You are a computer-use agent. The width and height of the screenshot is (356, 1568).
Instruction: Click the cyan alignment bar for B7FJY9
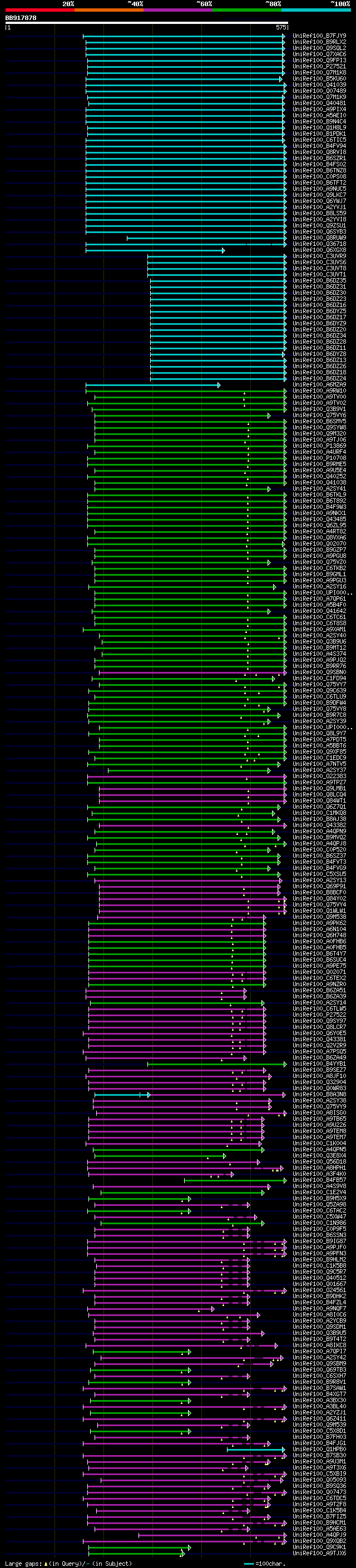pyautogui.click(x=184, y=37)
